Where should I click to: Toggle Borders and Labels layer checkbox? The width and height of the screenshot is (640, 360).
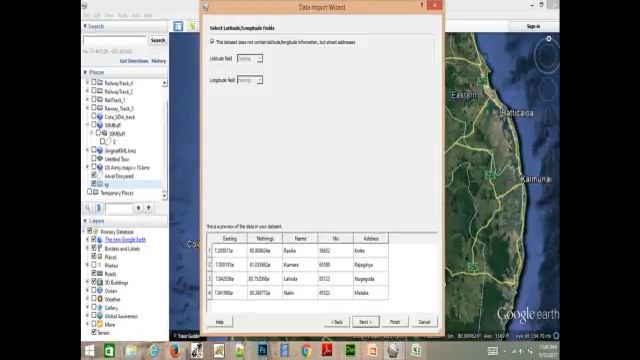[94, 248]
